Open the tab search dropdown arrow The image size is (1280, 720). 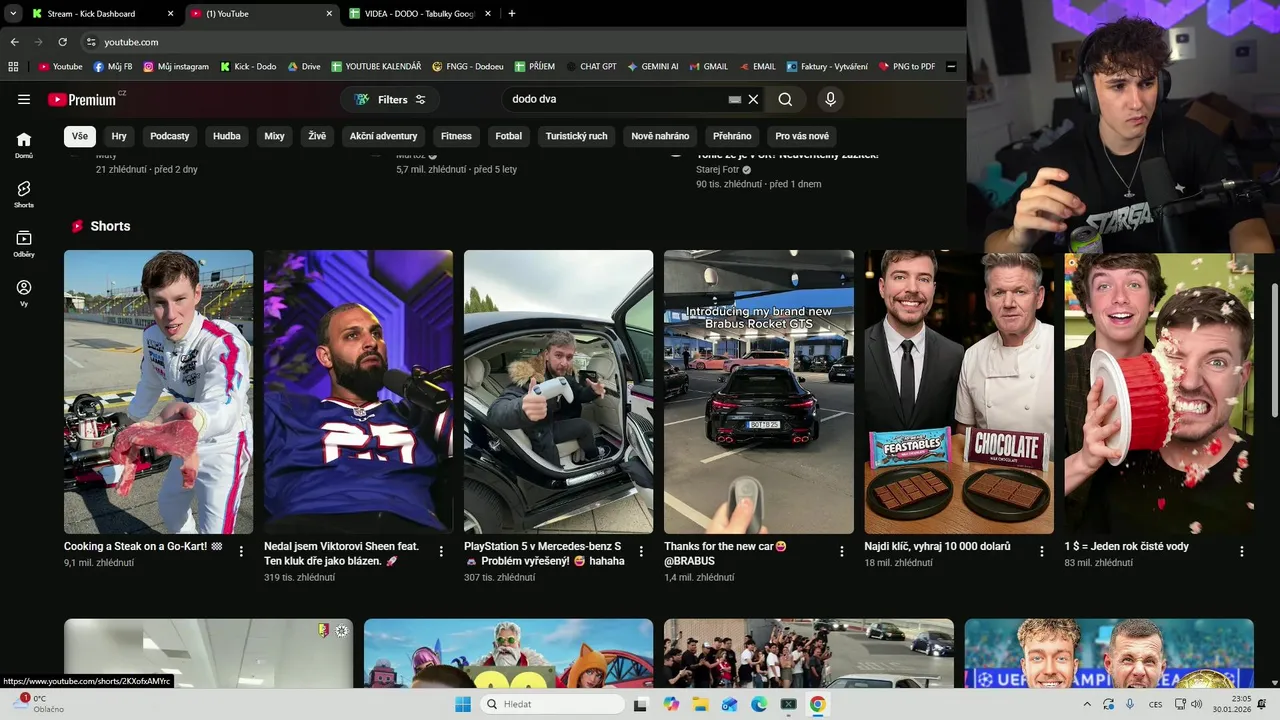(13, 14)
